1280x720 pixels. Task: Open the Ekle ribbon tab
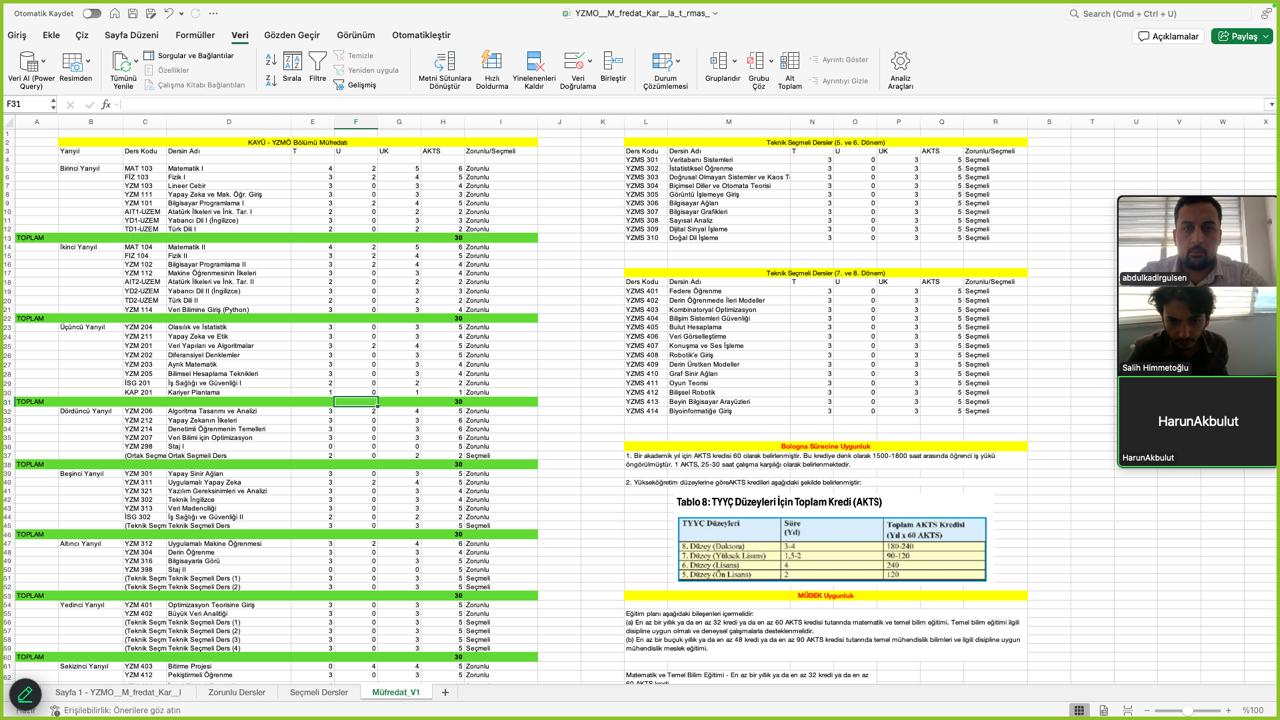tap(51, 35)
